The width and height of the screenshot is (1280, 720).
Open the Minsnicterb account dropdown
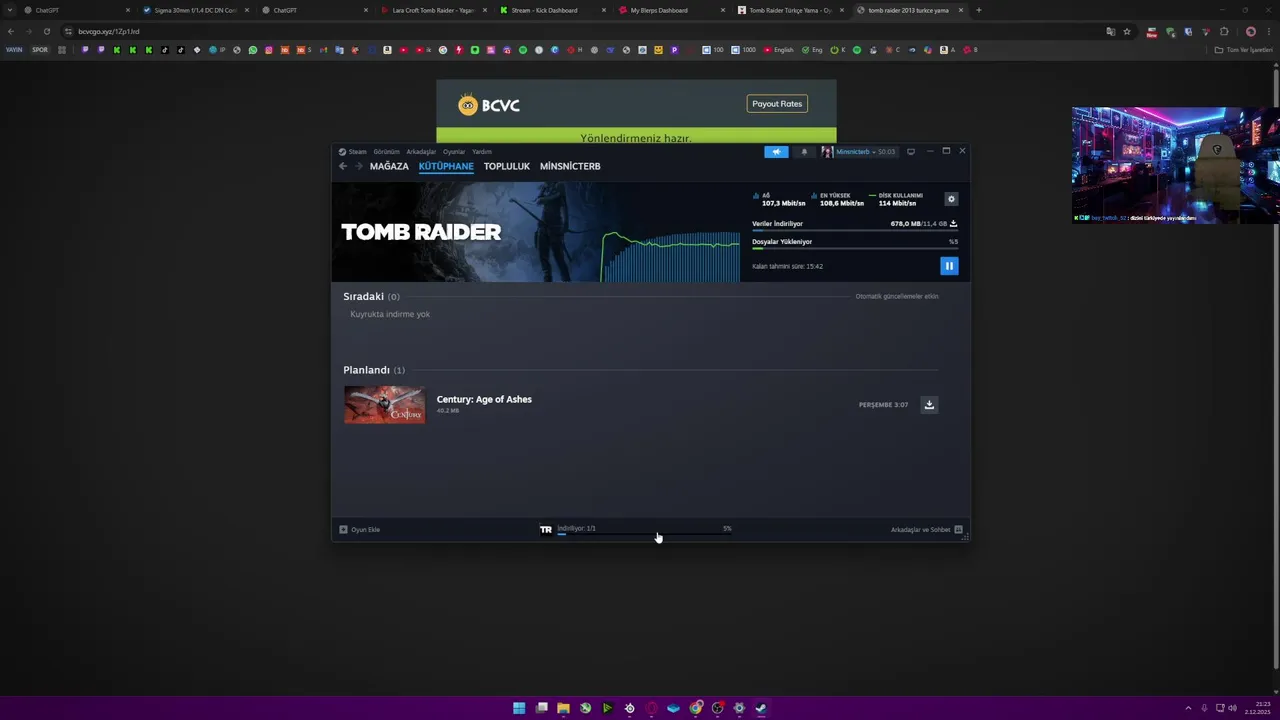pyautogui.click(x=859, y=152)
